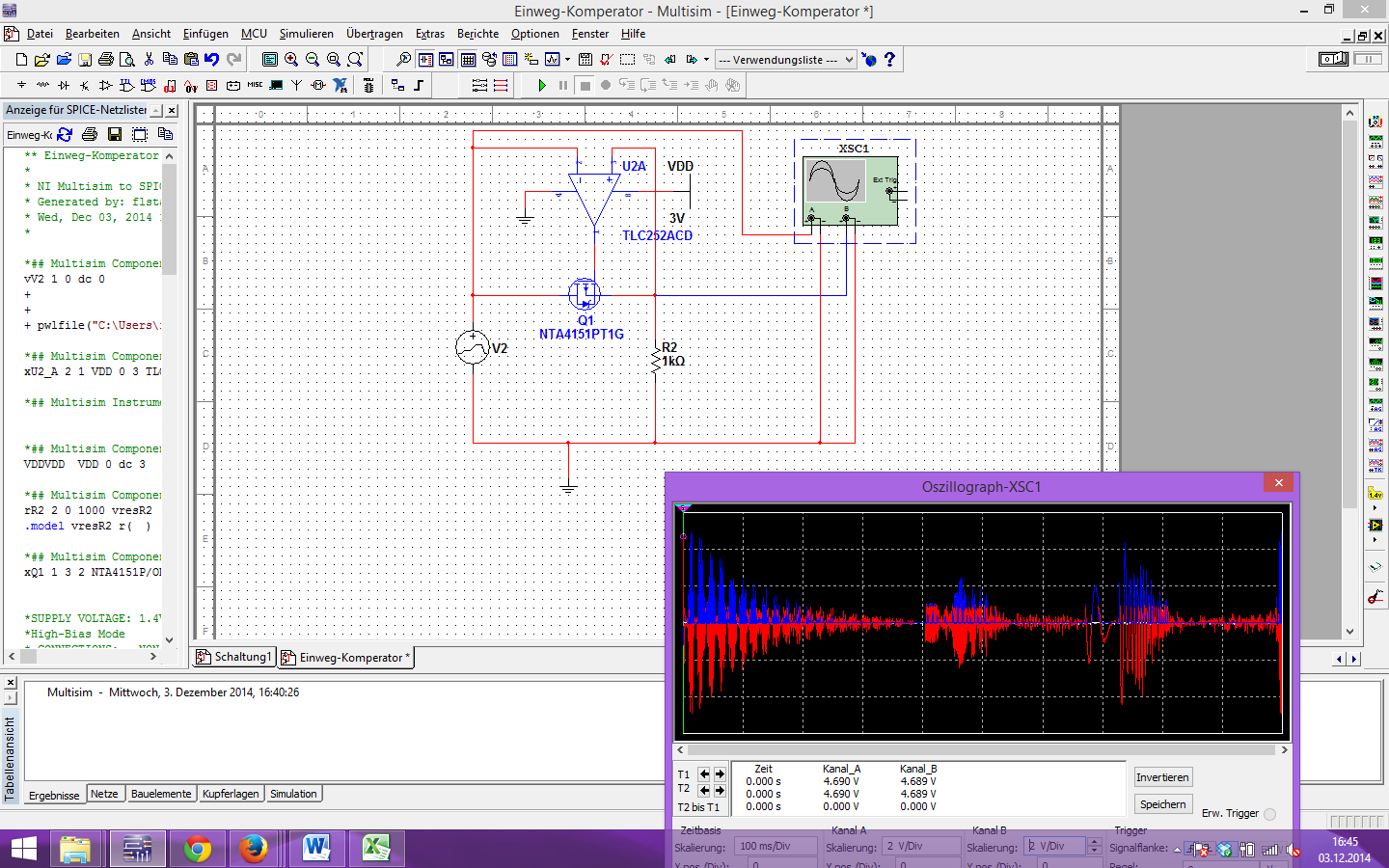This screenshot has width=1389, height=868.
Task: Open the Übertragen menu
Action: coord(374,34)
